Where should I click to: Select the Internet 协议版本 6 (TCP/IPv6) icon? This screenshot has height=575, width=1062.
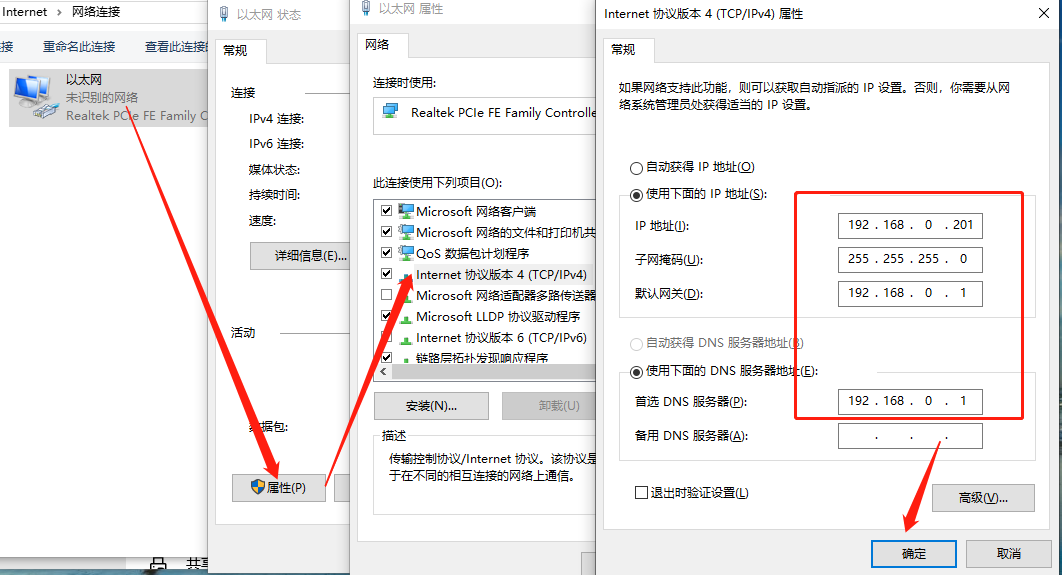pos(406,338)
